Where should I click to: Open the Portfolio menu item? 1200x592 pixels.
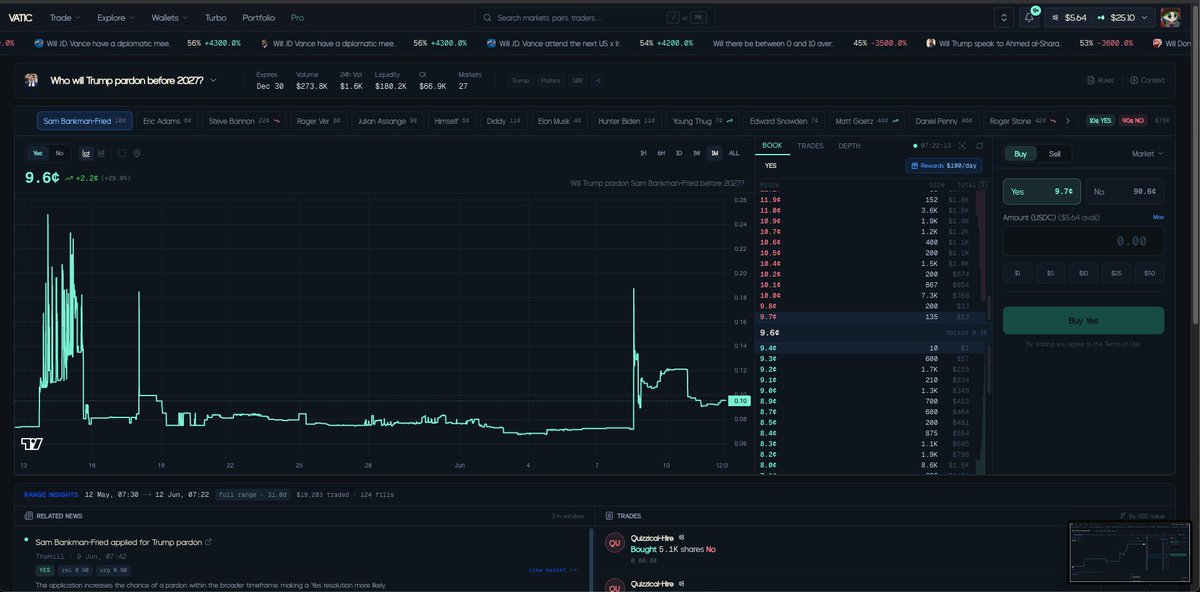(x=258, y=18)
